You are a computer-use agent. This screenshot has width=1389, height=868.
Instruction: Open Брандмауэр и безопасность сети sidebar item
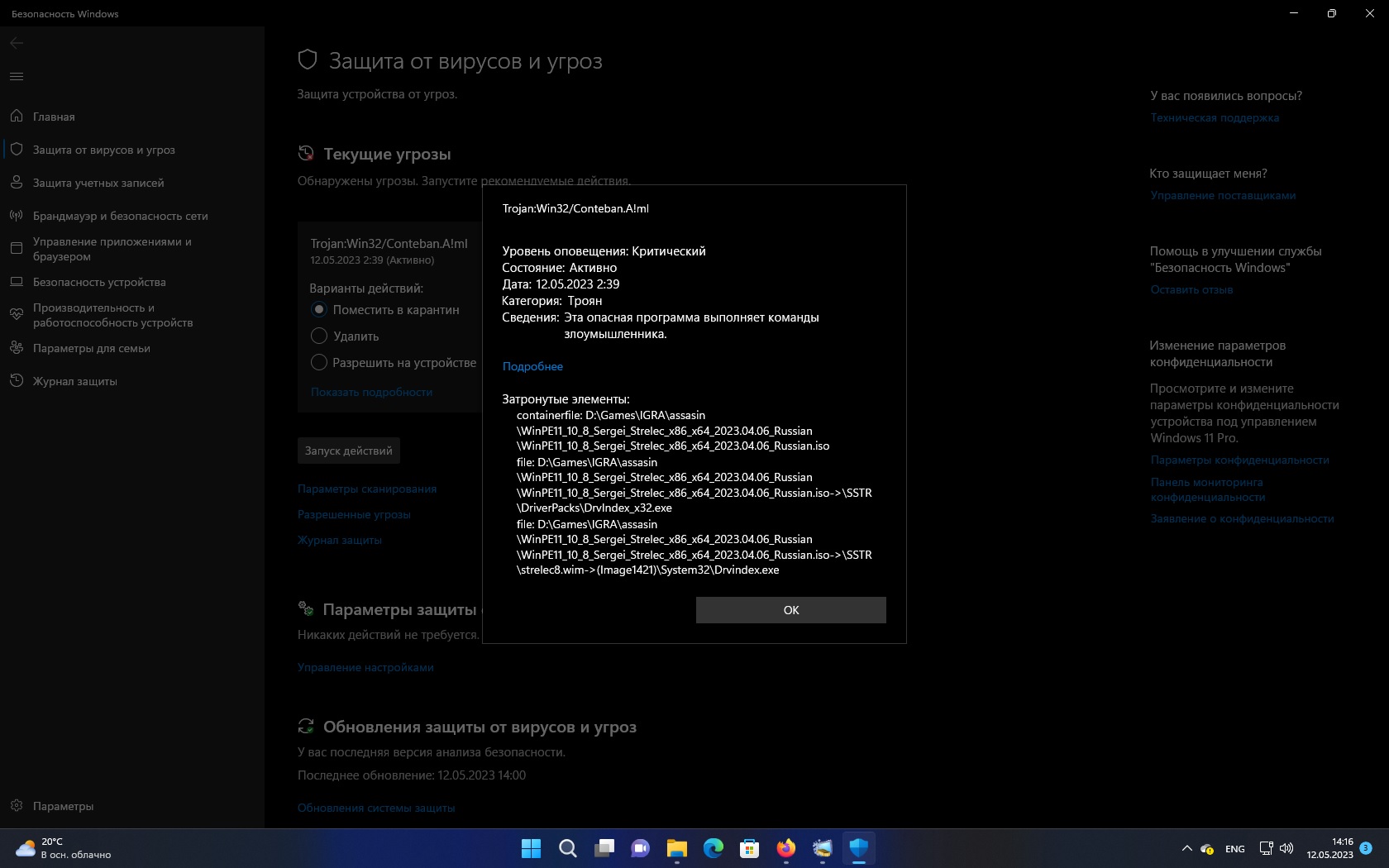pyautogui.click(x=132, y=216)
